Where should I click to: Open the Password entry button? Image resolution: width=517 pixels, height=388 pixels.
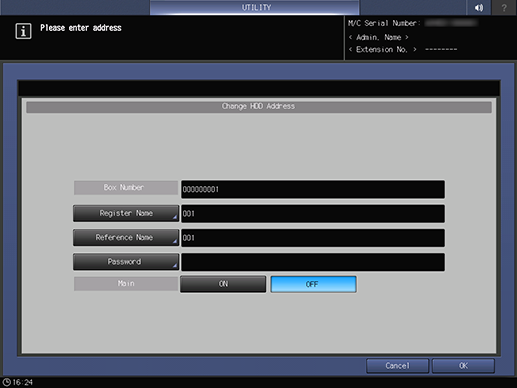[126, 262]
